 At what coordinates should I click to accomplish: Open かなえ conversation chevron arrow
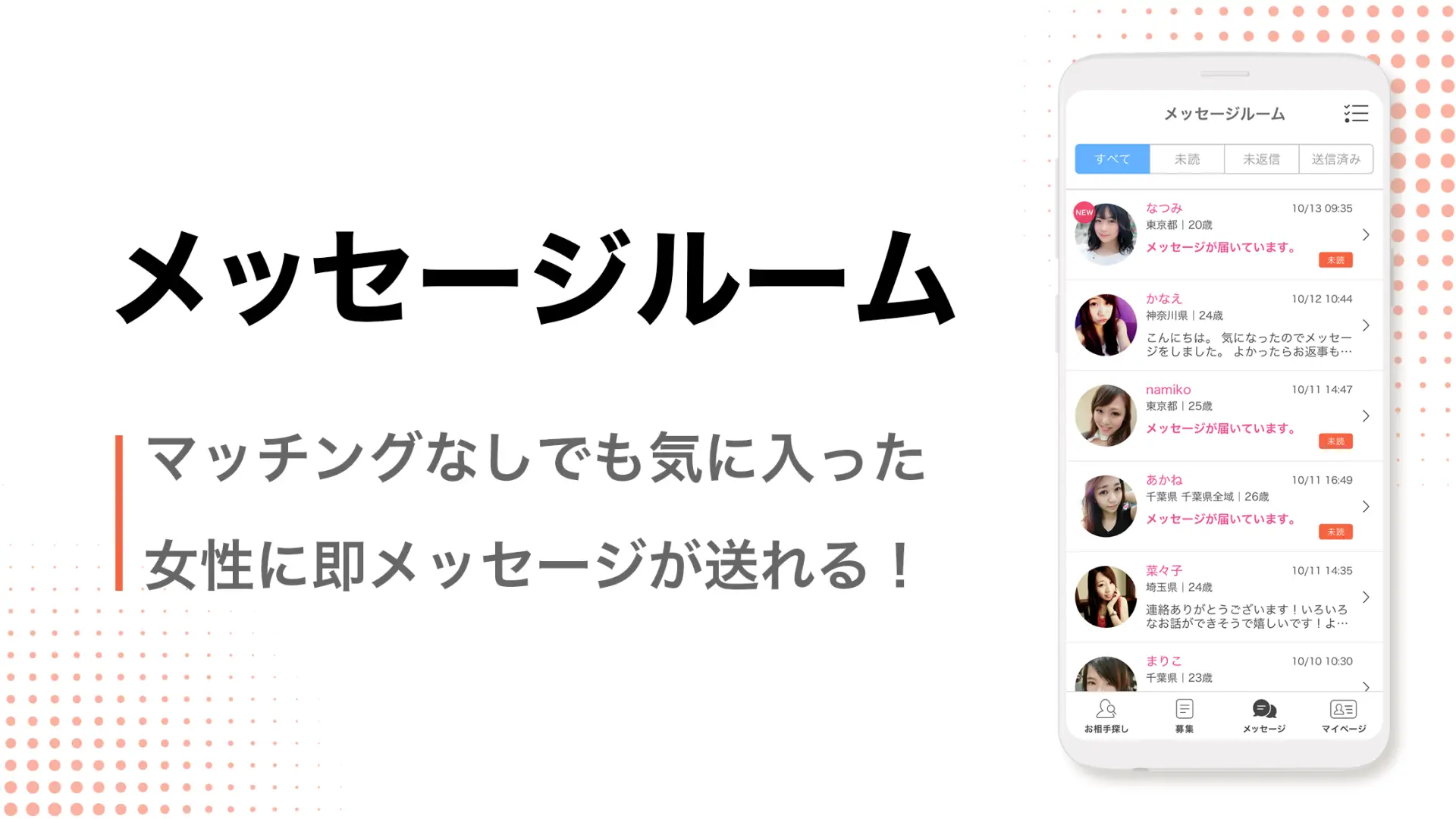point(1366,325)
